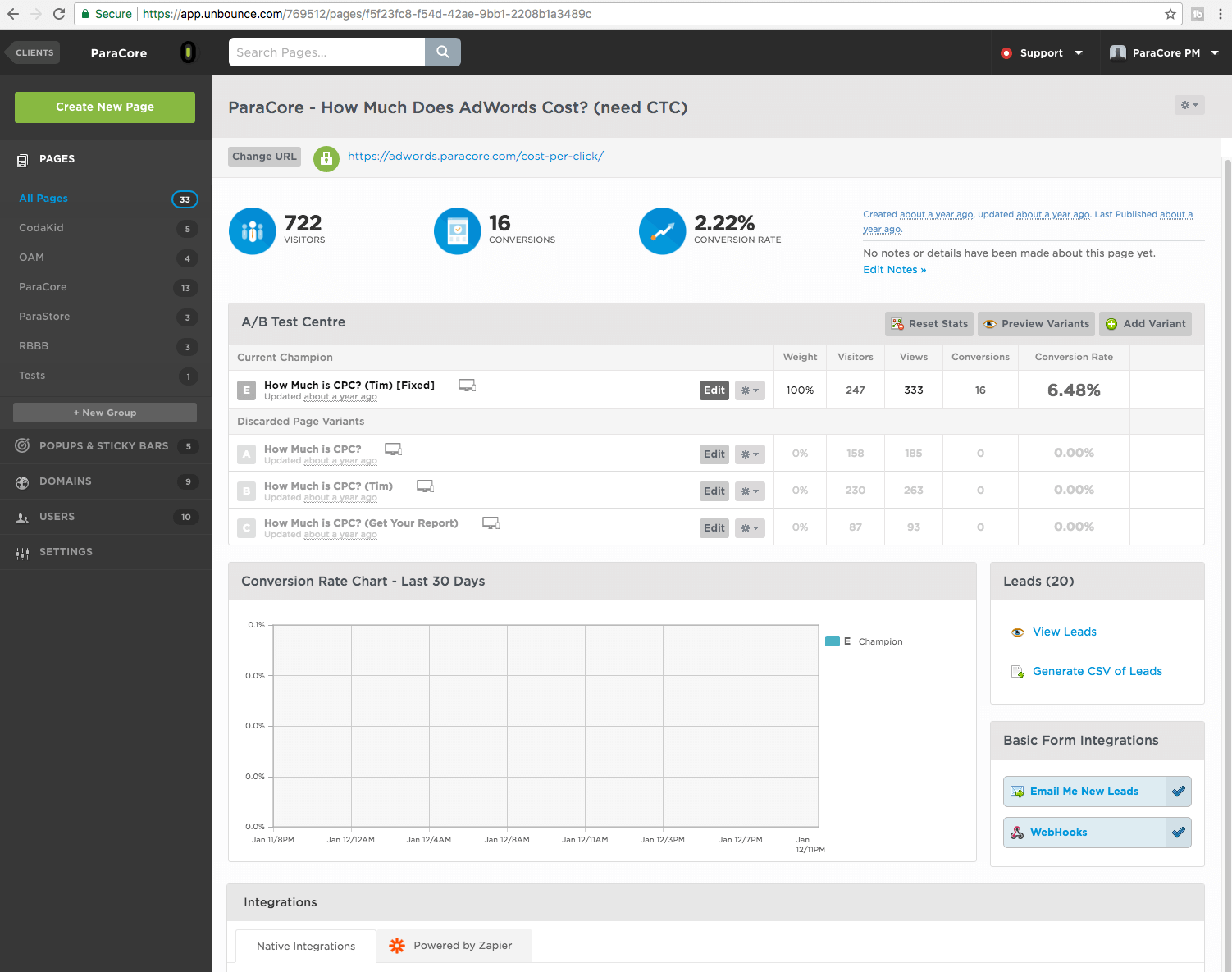Image resolution: width=1232 pixels, height=972 pixels.
Task: Open page settings gear dropdown
Action: coord(1189,105)
